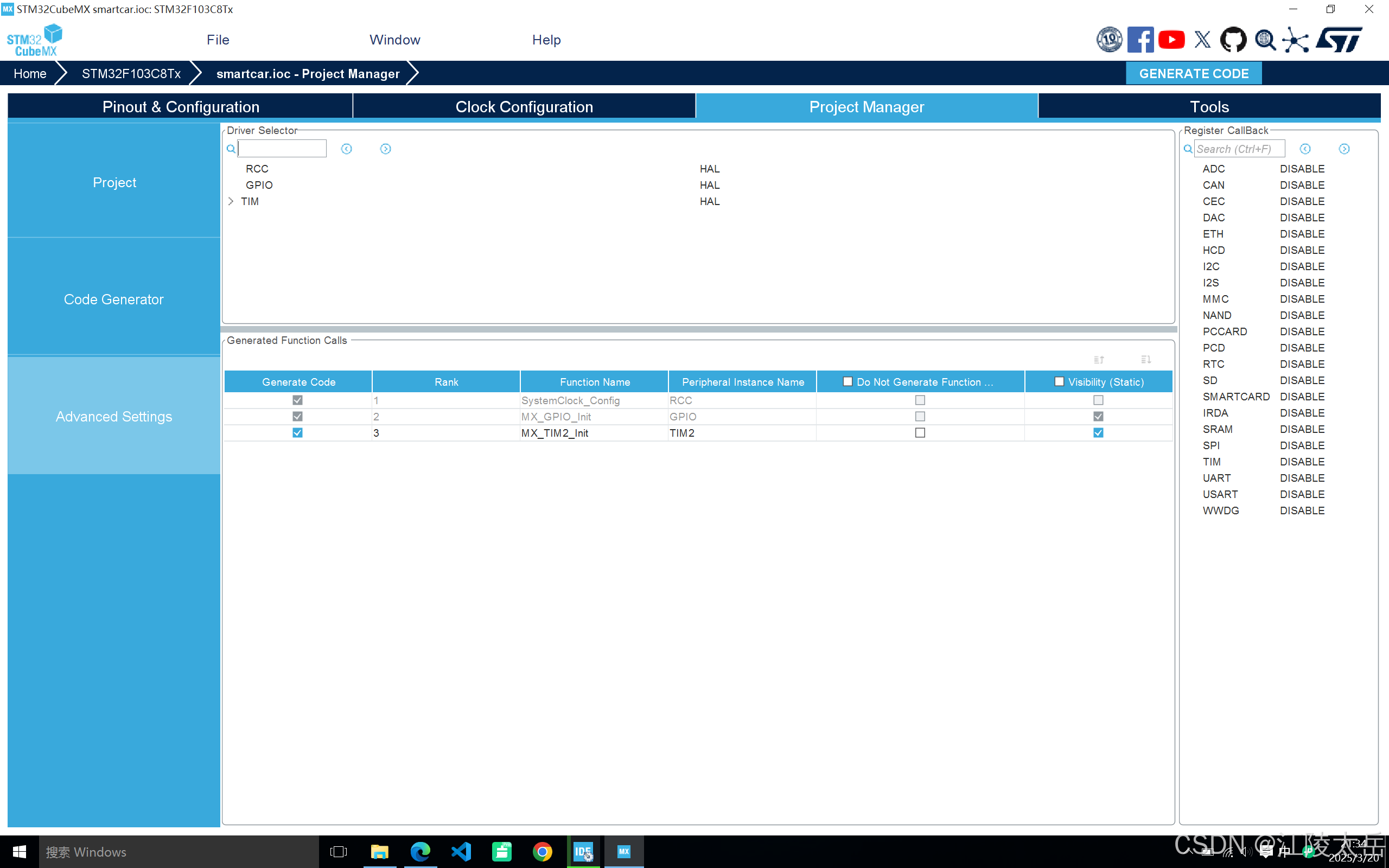This screenshot has height=868, width=1389.
Task: Expand the TIM driver tree item
Action: point(231,201)
